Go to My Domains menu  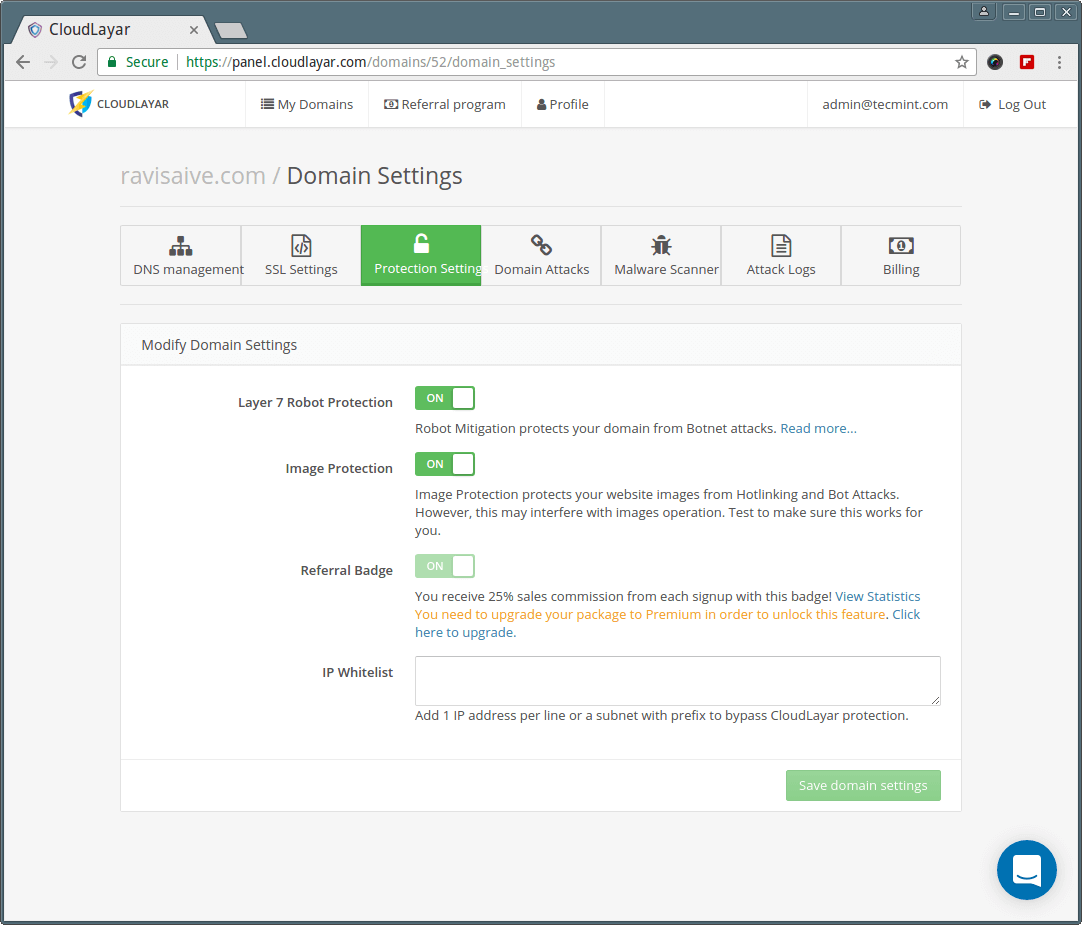307,104
